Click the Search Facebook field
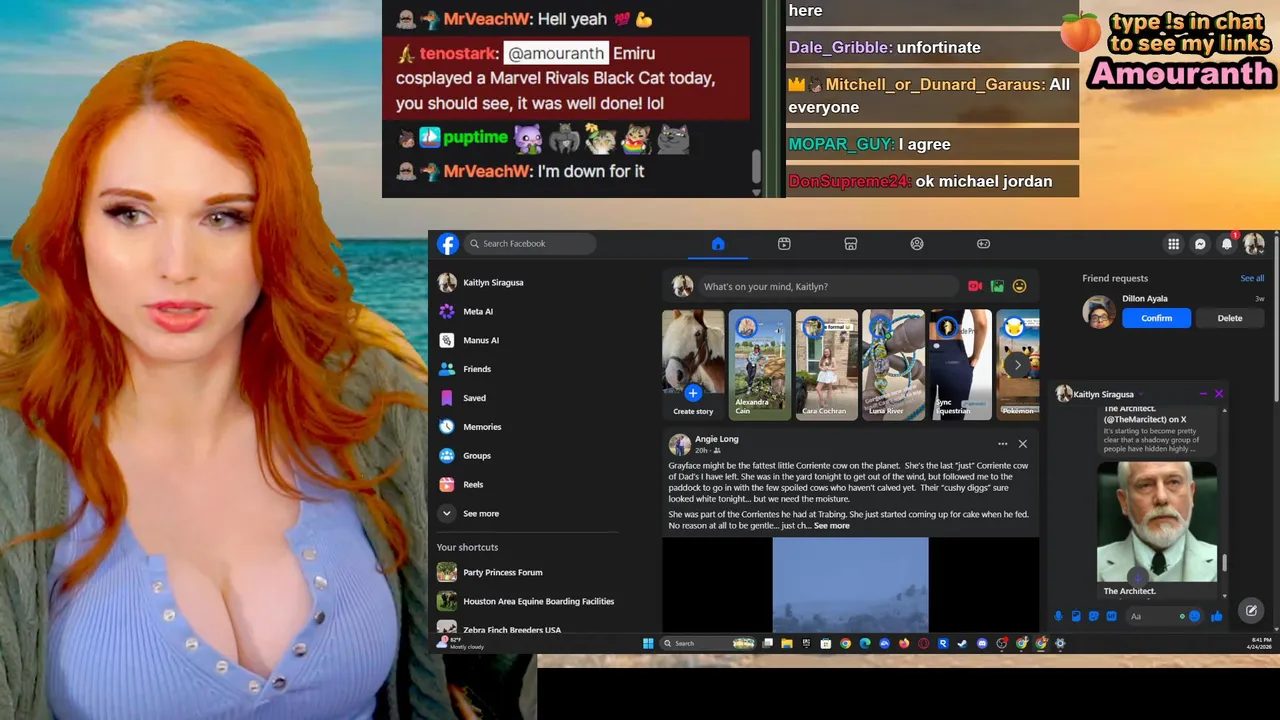 click(530, 244)
